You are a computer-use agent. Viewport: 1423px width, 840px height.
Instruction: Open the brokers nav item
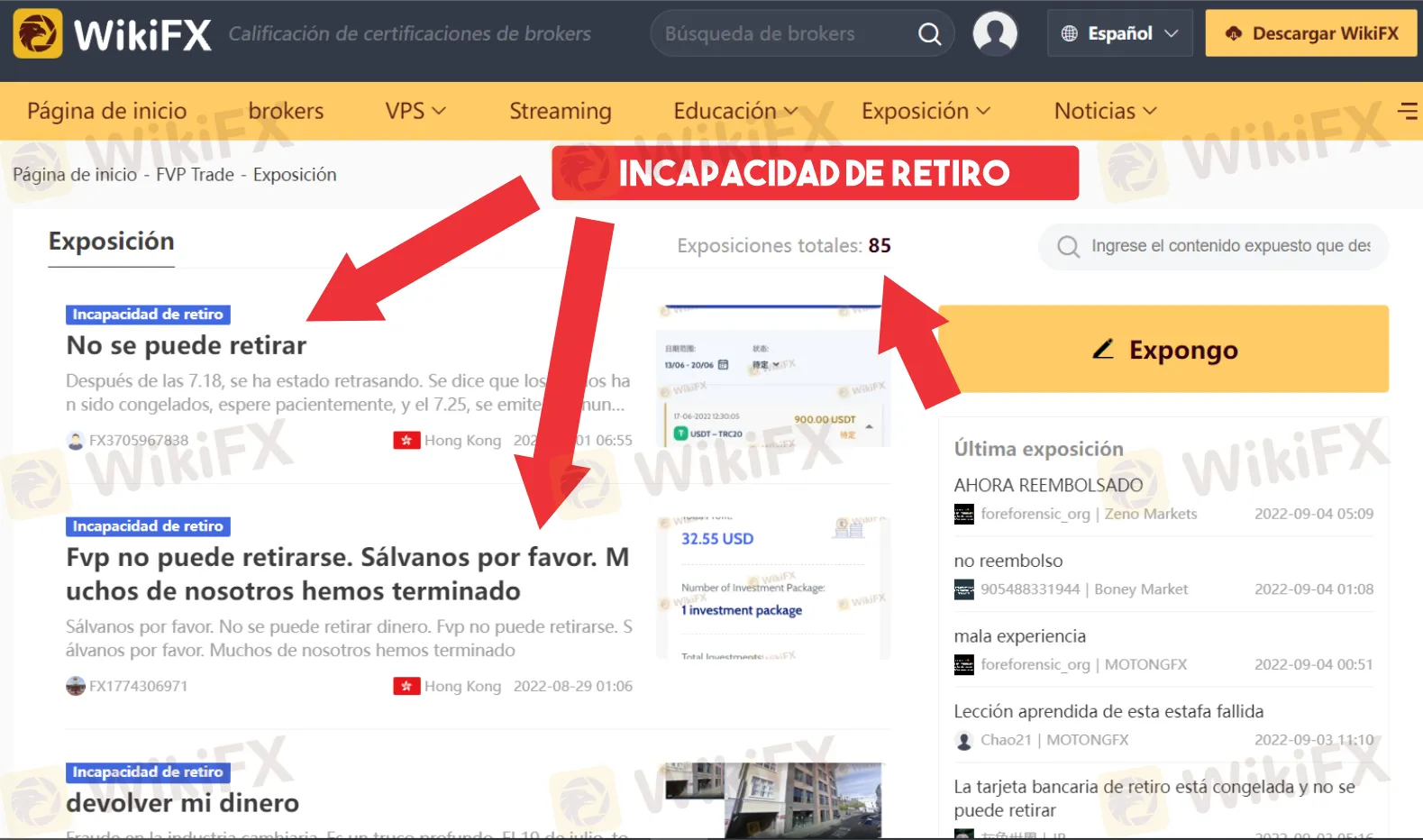286,111
